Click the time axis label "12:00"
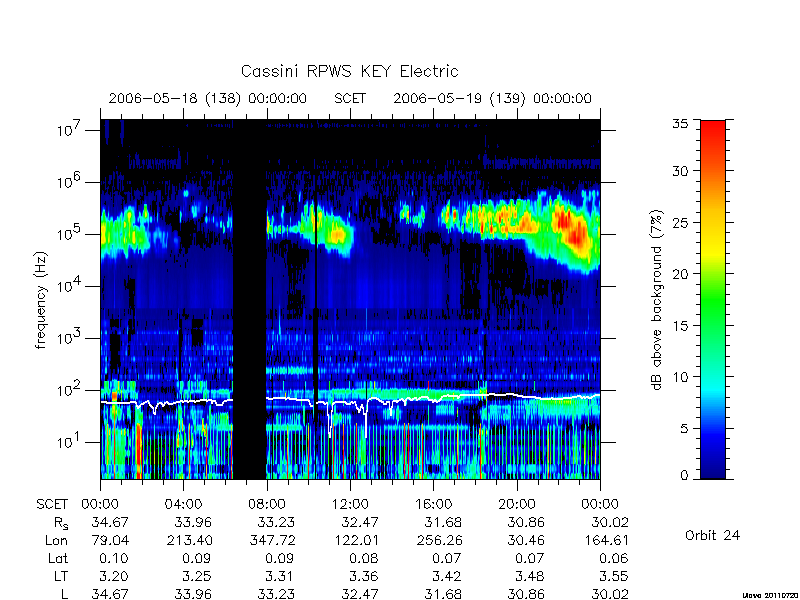This screenshot has width=800, height=600. [350, 504]
